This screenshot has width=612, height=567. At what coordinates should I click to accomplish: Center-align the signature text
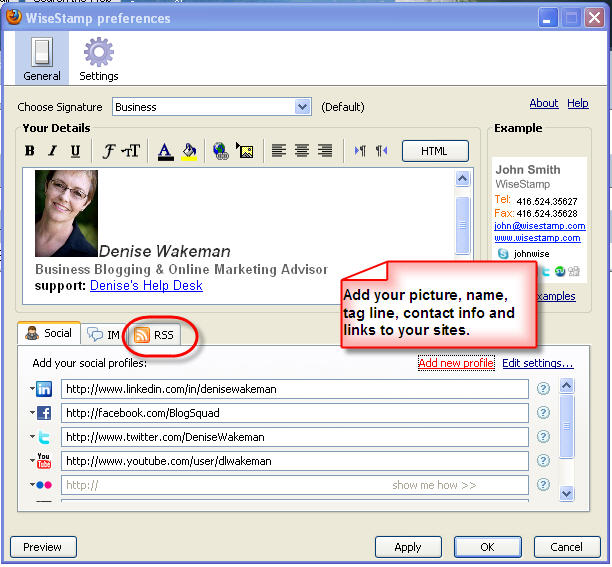click(x=302, y=151)
